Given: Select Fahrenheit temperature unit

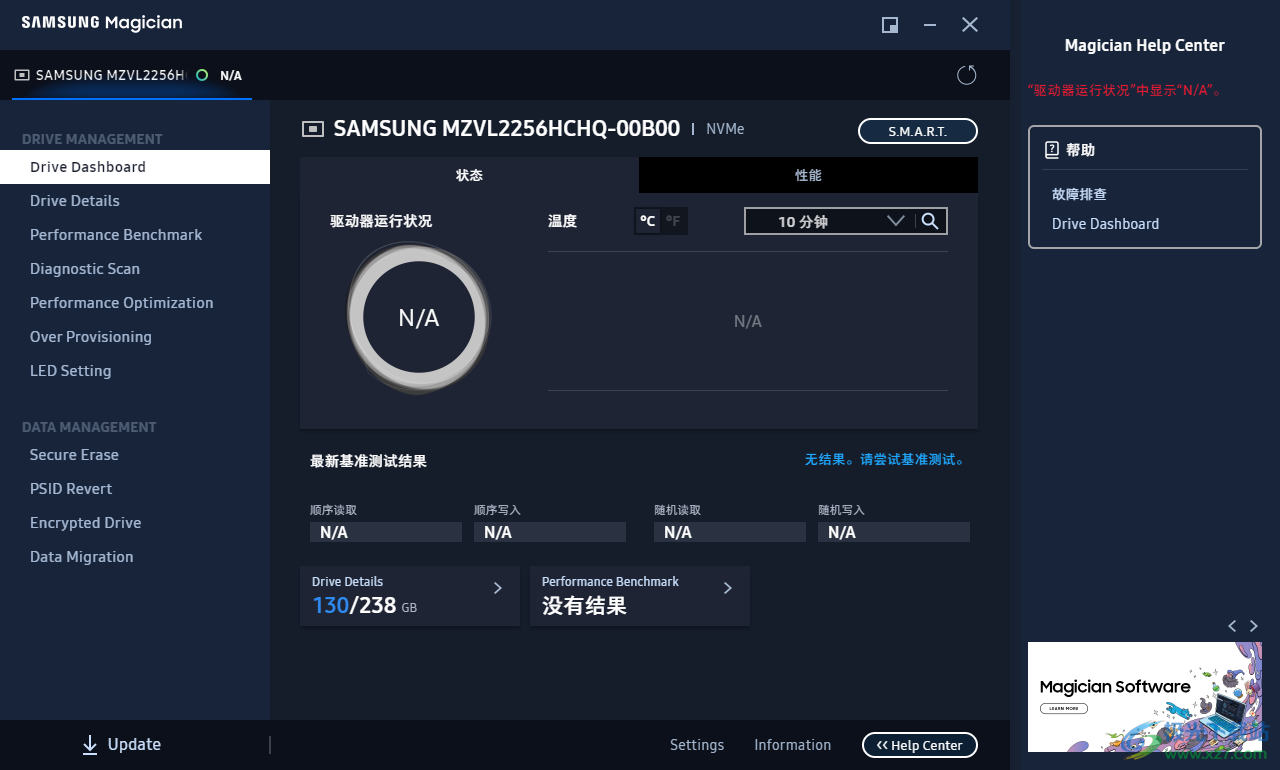Looking at the screenshot, I should 671,220.
